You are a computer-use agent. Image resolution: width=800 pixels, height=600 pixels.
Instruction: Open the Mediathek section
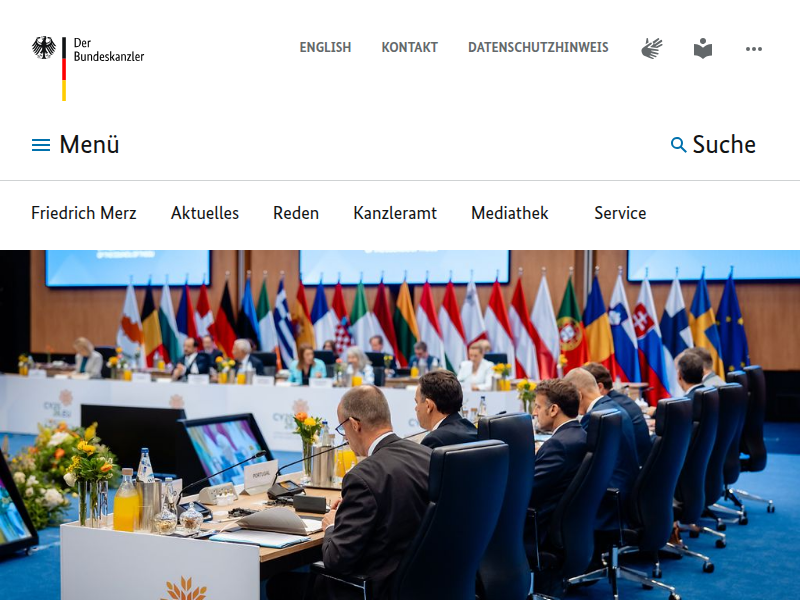(x=510, y=213)
